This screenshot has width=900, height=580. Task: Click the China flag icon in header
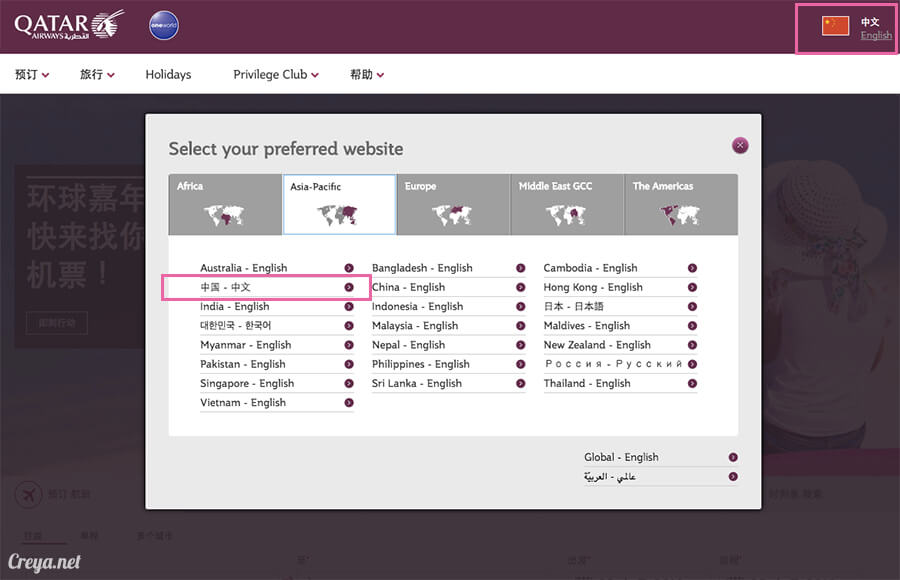[x=835, y=26]
